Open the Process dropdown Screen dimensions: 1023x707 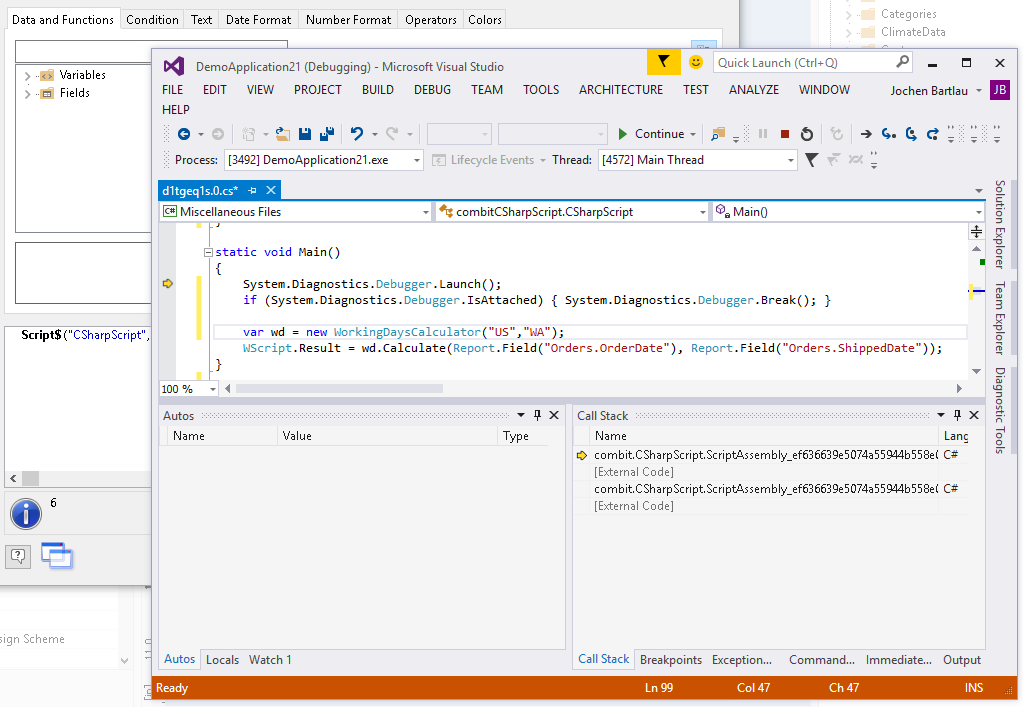[416, 160]
